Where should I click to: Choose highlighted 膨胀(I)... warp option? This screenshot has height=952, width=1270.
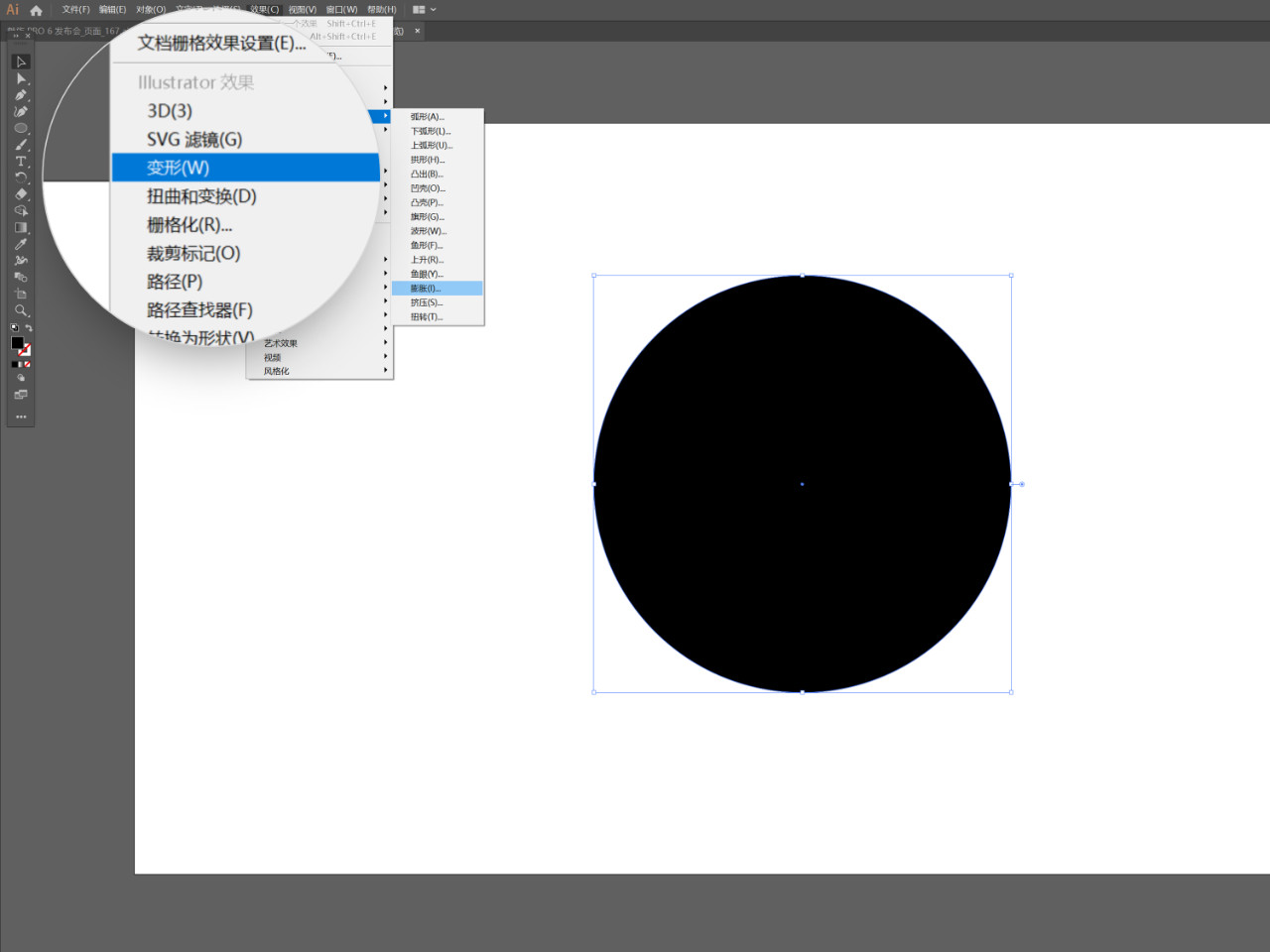[x=438, y=289]
